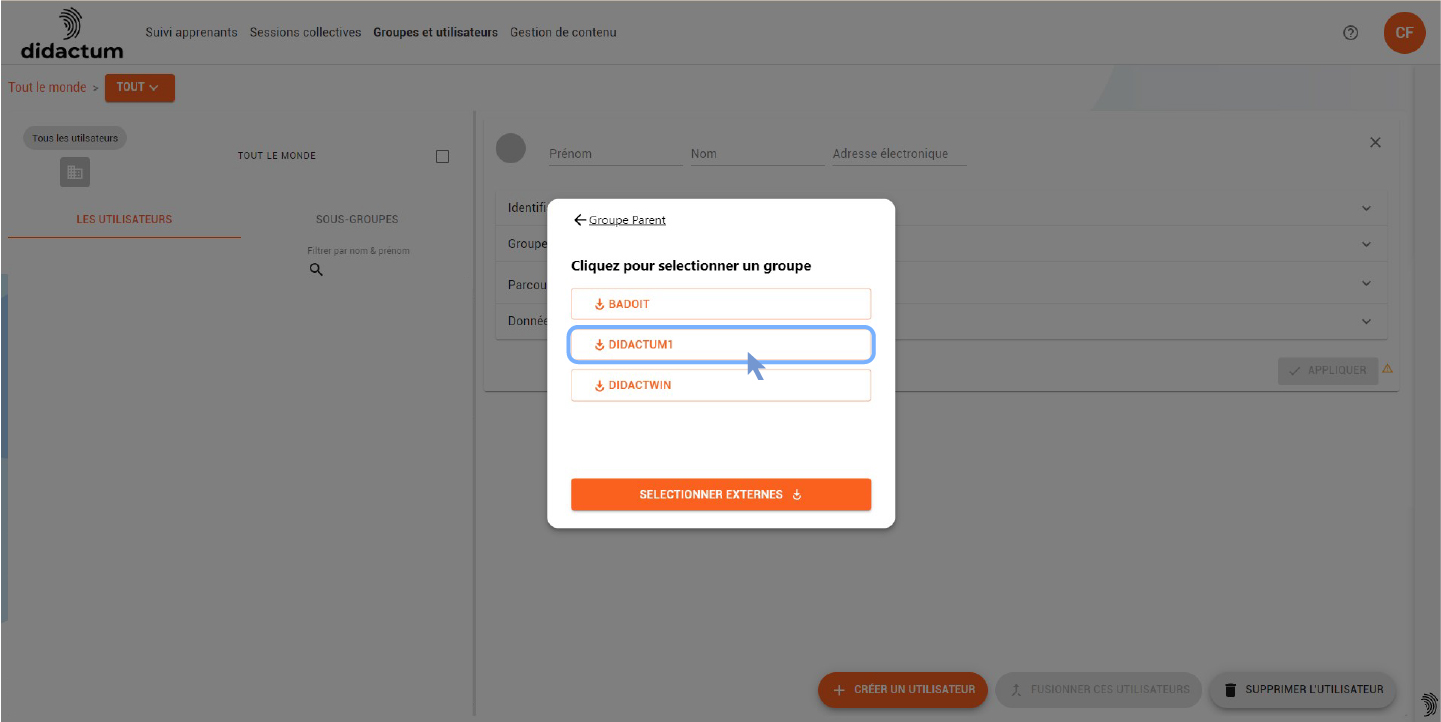
Task: Open the TOUT dropdown button
Action: click(140, 88)
